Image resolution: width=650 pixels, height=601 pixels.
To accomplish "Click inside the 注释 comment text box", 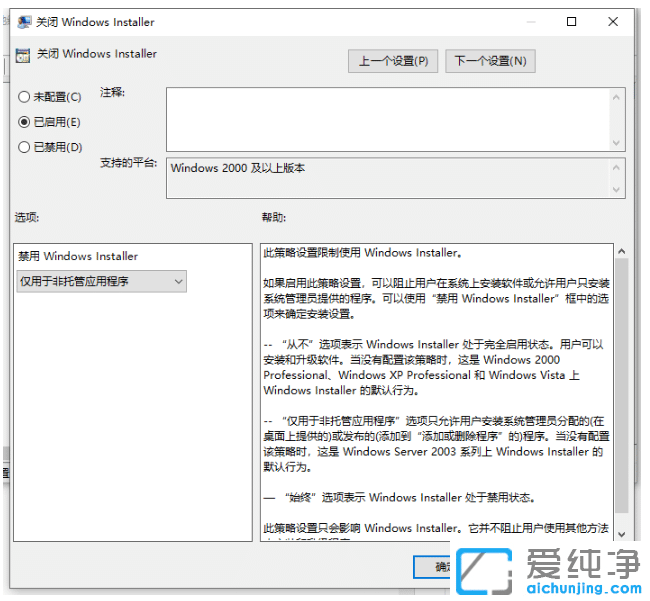I will tap(388, 119).
